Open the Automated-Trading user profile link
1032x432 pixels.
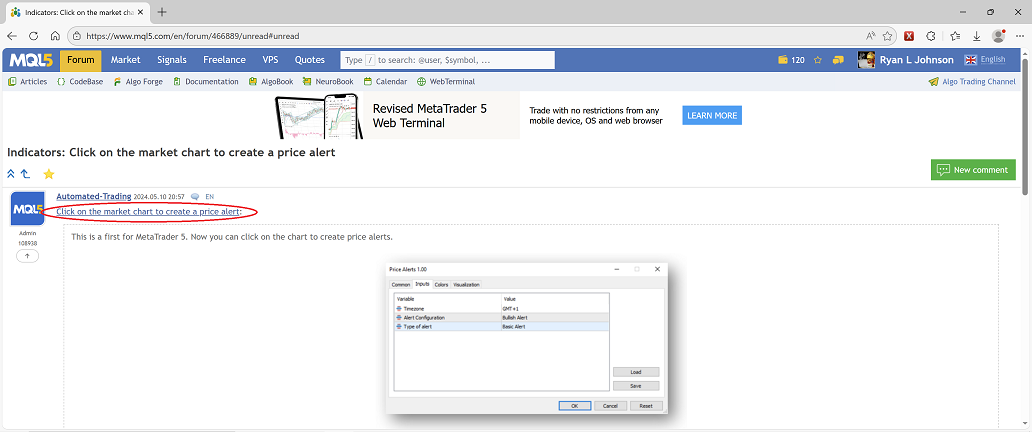pyautogui.click(x=93, y=196)
